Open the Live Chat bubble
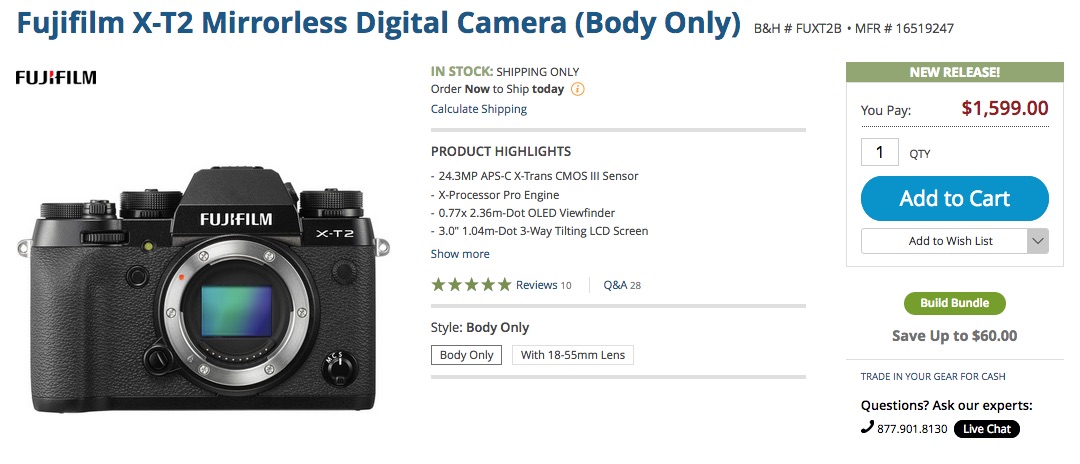Viewport: 1080px width, 464px height. pos(986,429)
